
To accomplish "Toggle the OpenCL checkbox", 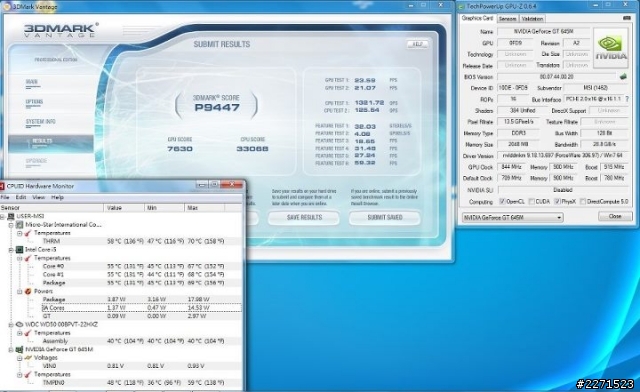I will (x=502, y=201).
